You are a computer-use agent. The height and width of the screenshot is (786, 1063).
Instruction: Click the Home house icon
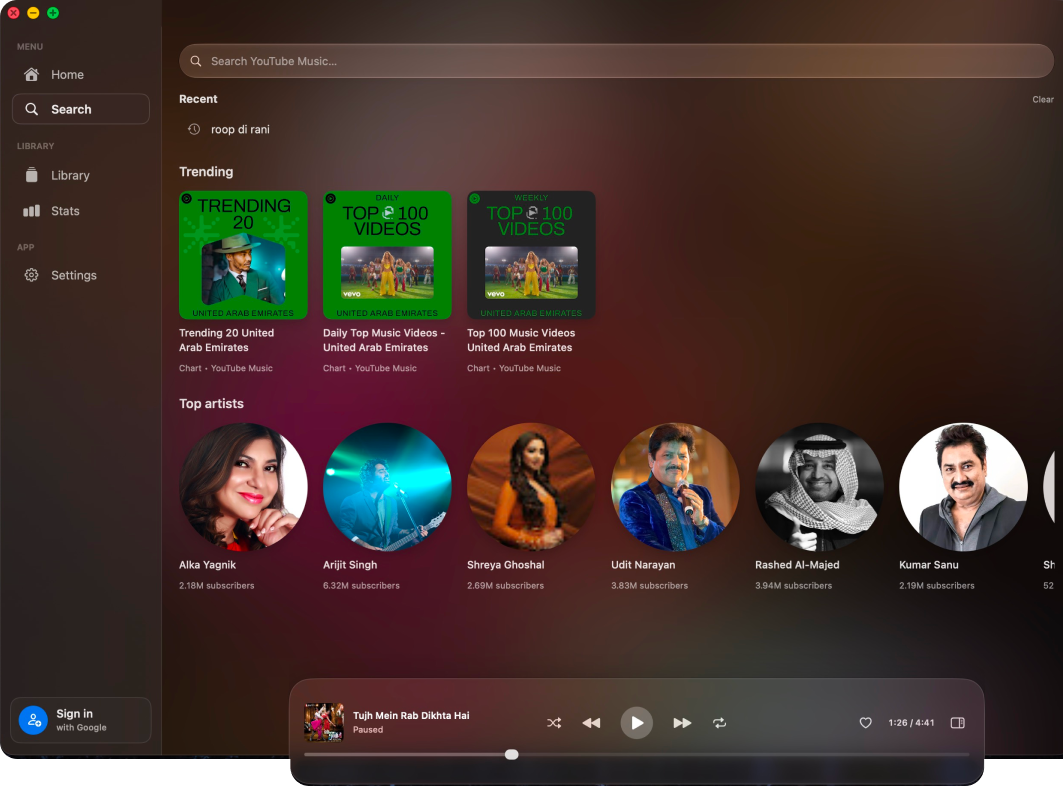point(31,75)
